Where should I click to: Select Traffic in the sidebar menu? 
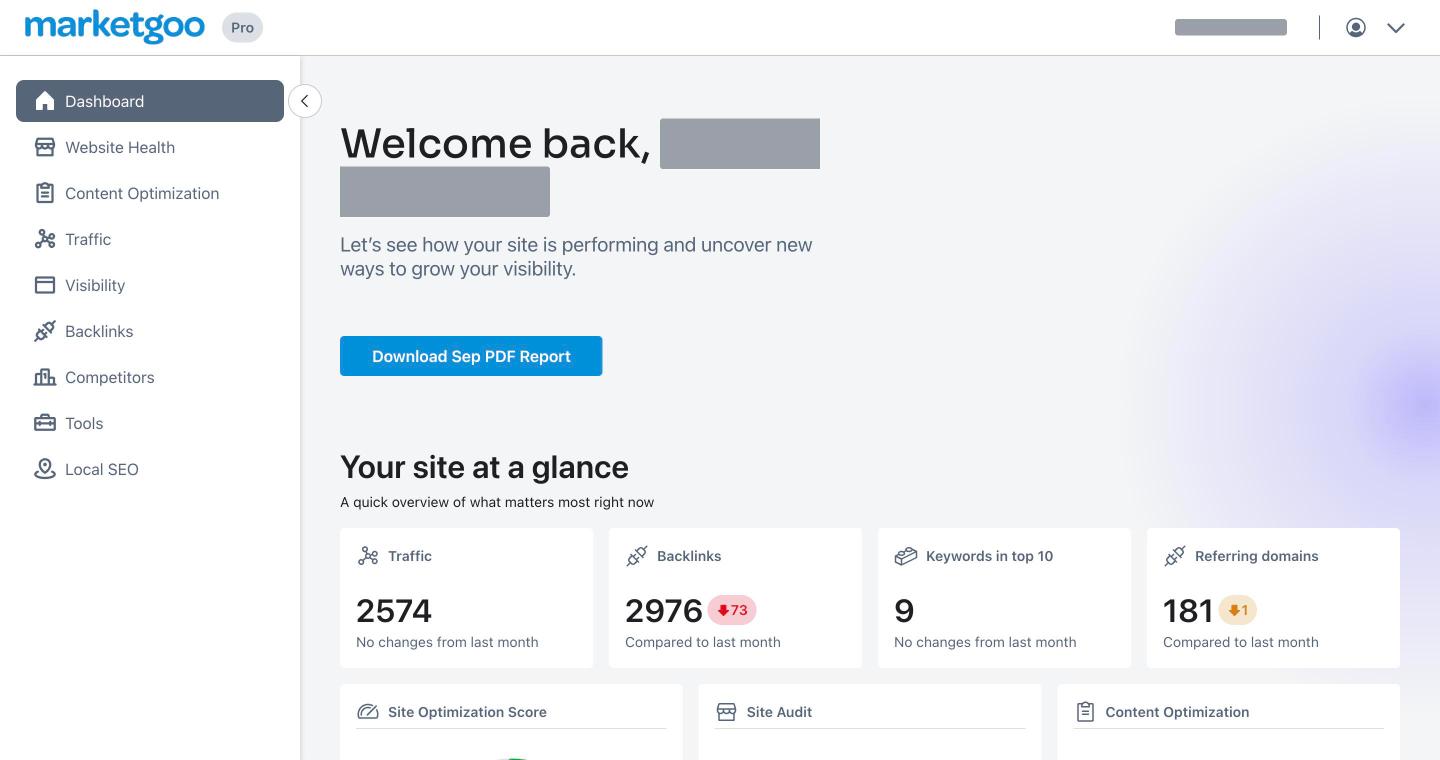click(150, 239)
